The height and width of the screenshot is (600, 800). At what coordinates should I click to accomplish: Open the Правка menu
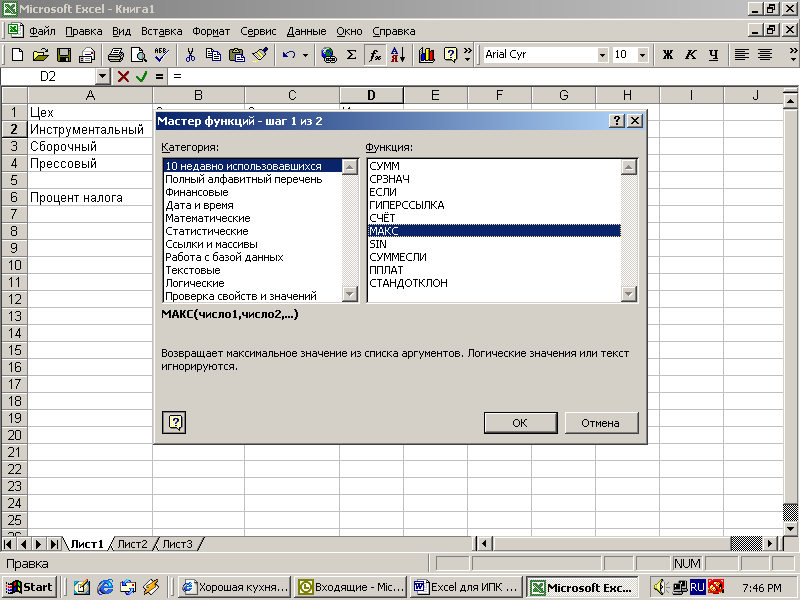[x=84, y=31]
